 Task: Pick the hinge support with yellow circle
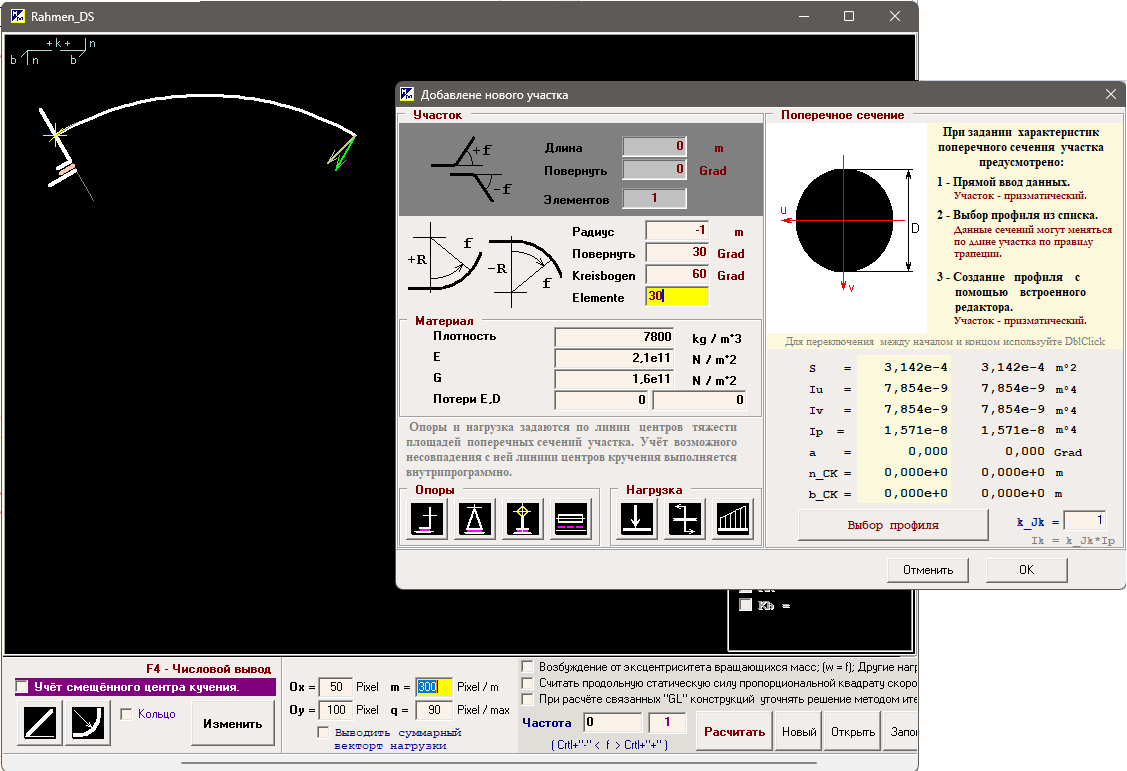point(523,520)
